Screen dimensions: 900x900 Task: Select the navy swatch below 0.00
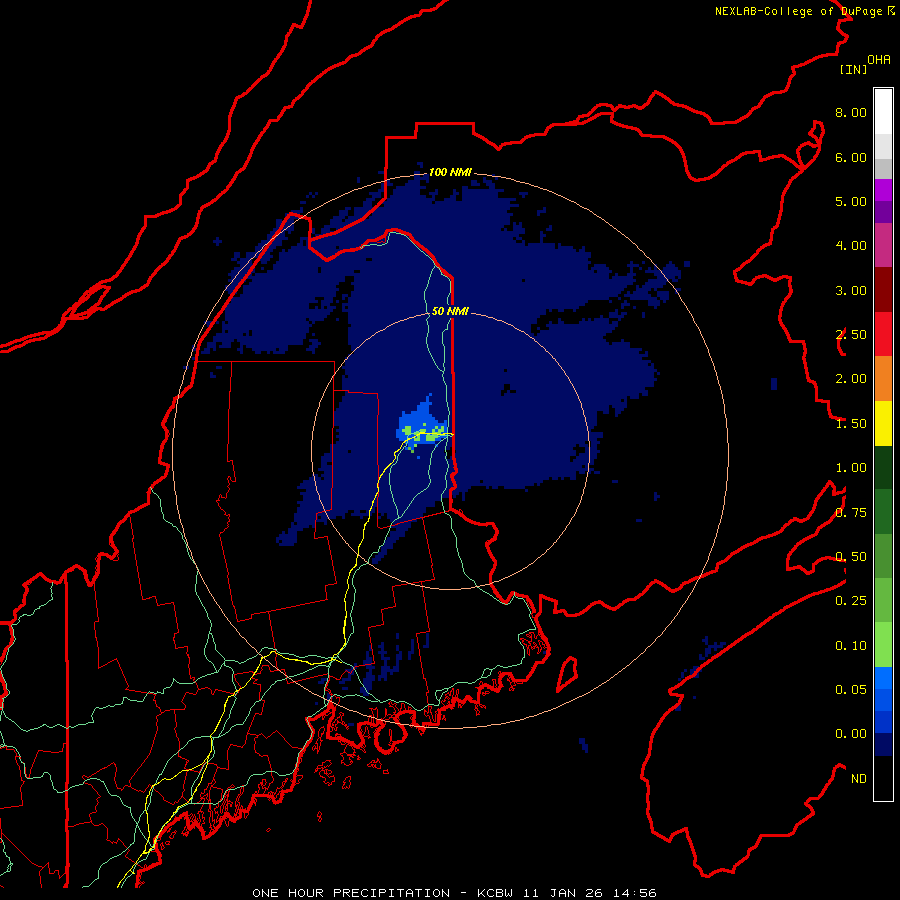coord(883,745)
